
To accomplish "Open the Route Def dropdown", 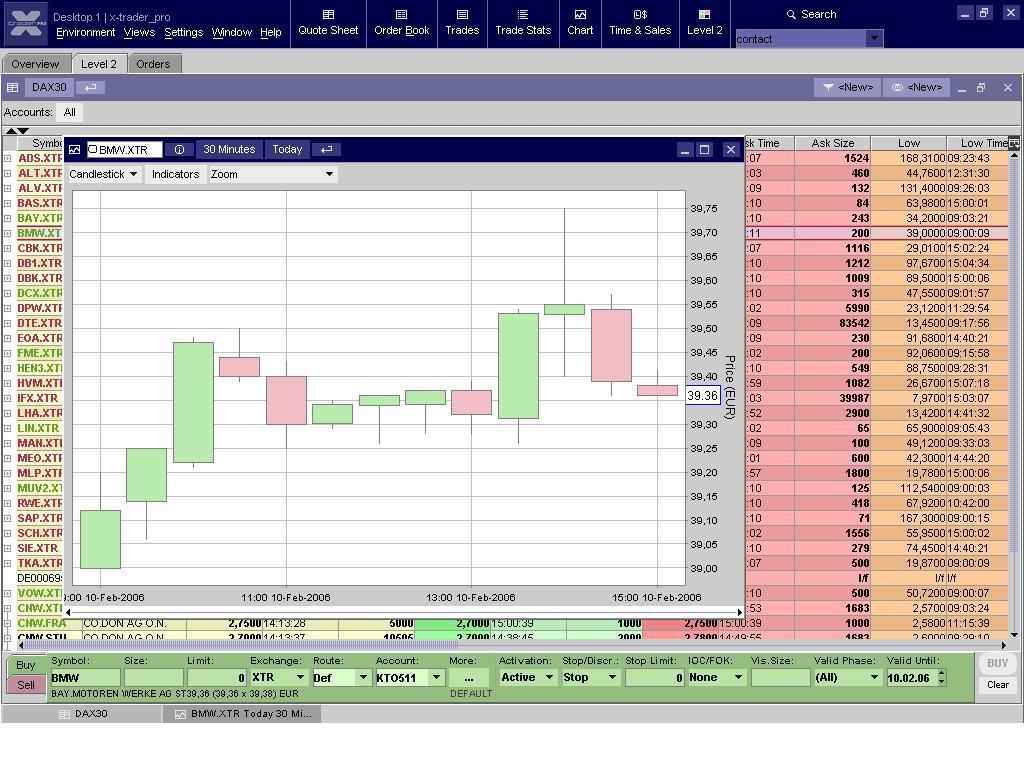I will (x=363, y=678).
